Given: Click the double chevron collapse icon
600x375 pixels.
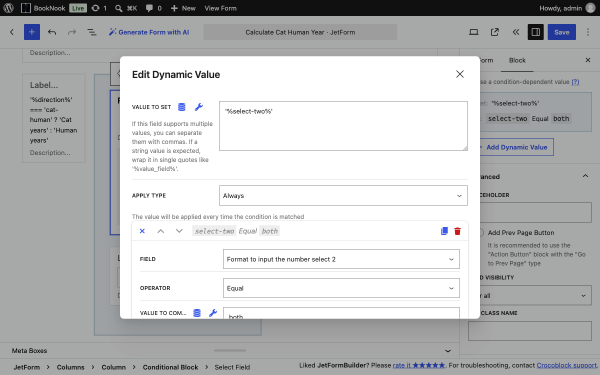Looking at the screenshot, I should (515, 32).
